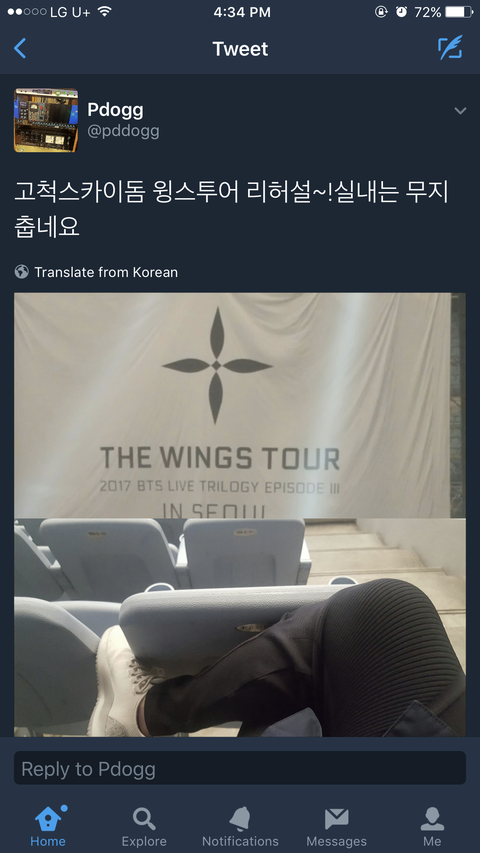Tap the @pddogg username handle
The height and width of the screenshot is (853, 480).
pos(123,131)
